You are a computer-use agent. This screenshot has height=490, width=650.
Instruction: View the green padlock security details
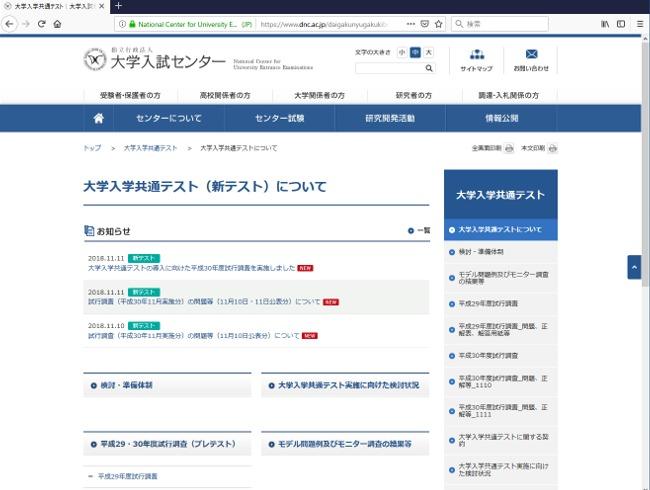(132, 24)
